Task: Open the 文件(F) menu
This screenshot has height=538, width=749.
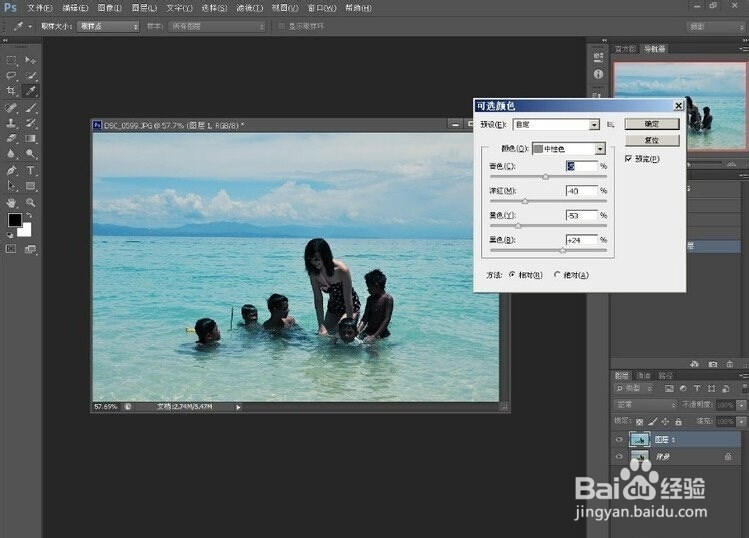Action: point(40,8)
